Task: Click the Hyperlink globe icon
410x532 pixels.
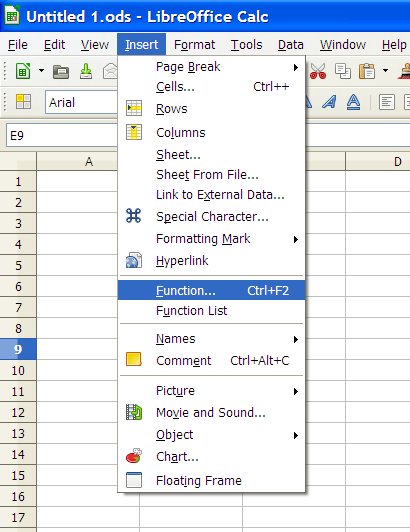Action: pyautogui.click(x=134, y=261)
